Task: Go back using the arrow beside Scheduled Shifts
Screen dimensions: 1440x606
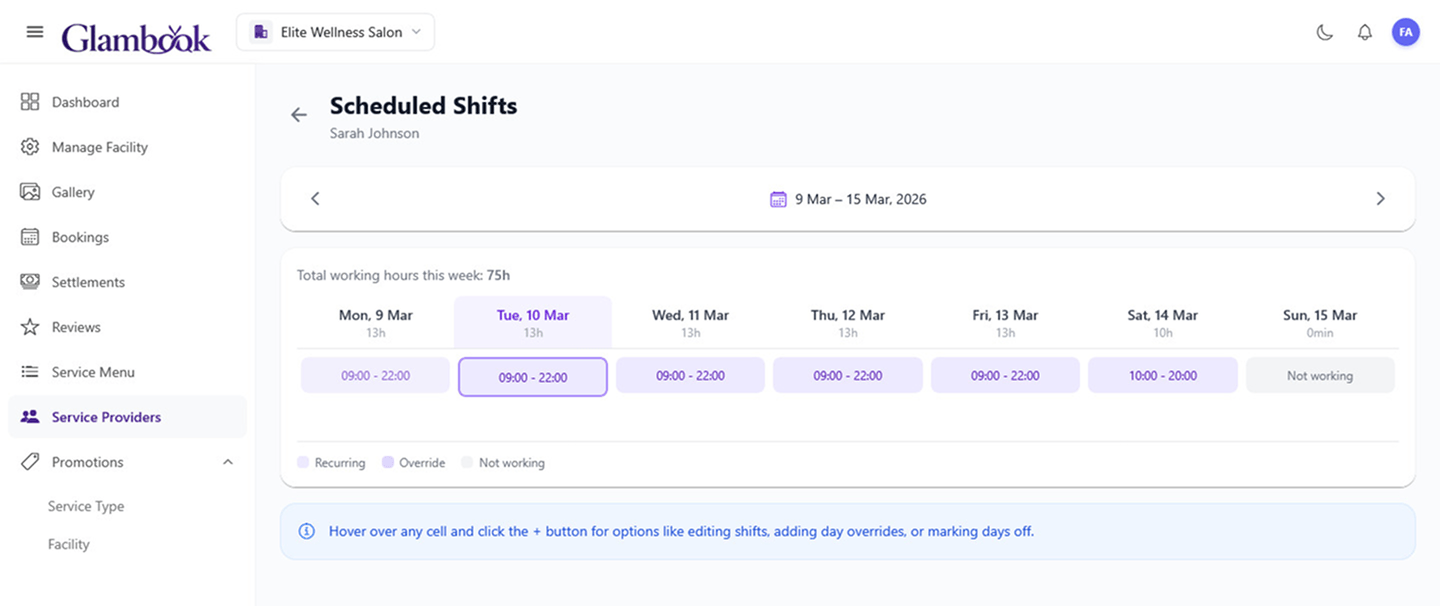Action: pos(299,115)
